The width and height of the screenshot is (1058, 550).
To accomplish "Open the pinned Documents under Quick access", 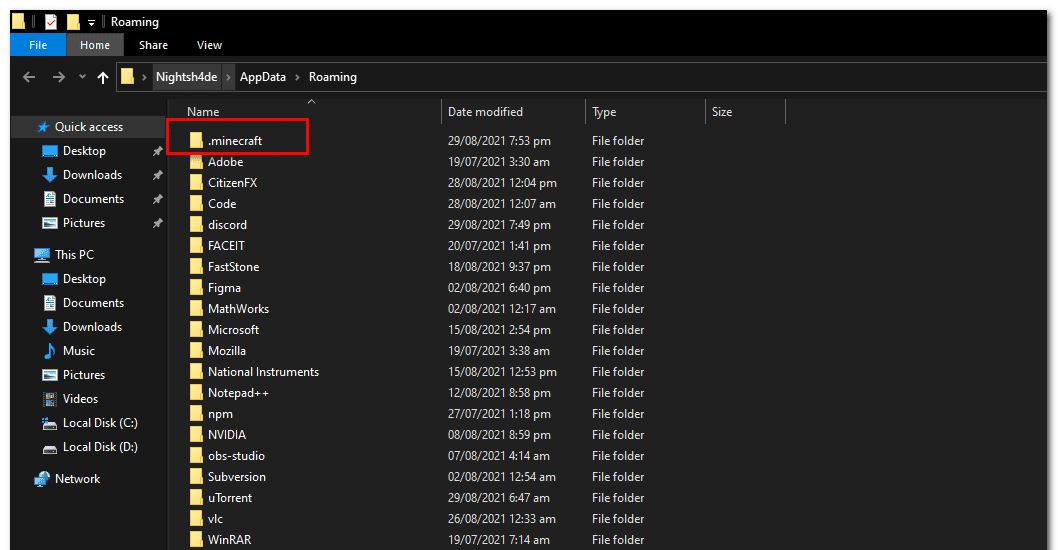I will 93,199.
